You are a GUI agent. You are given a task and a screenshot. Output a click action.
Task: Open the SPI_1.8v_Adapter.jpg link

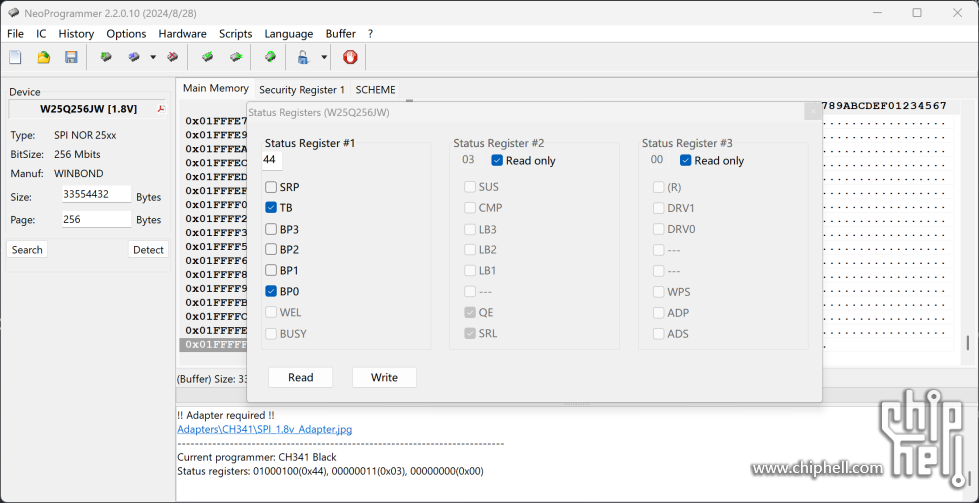tap(265, 429)
